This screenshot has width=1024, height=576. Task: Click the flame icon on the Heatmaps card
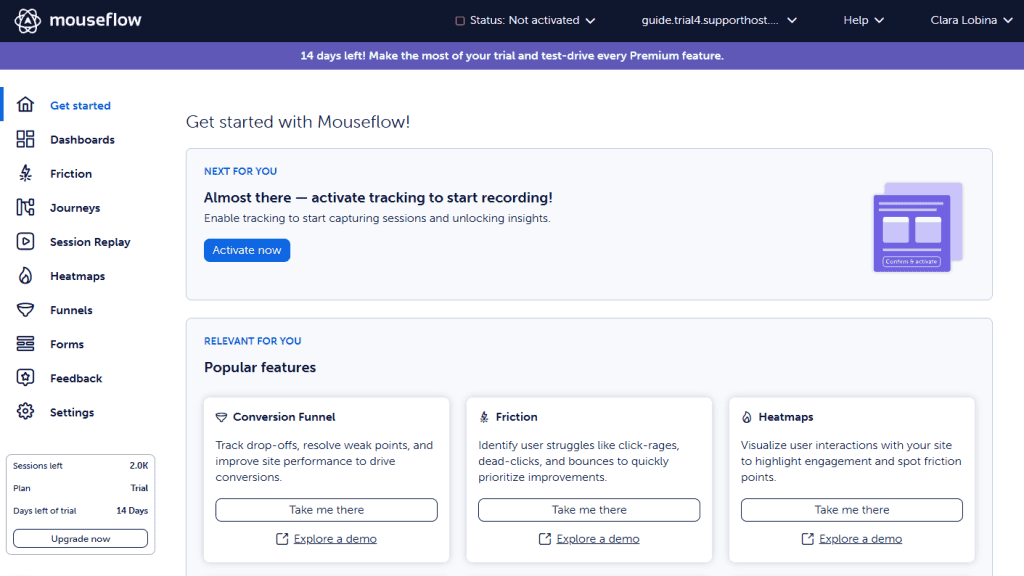pos(746,417)
